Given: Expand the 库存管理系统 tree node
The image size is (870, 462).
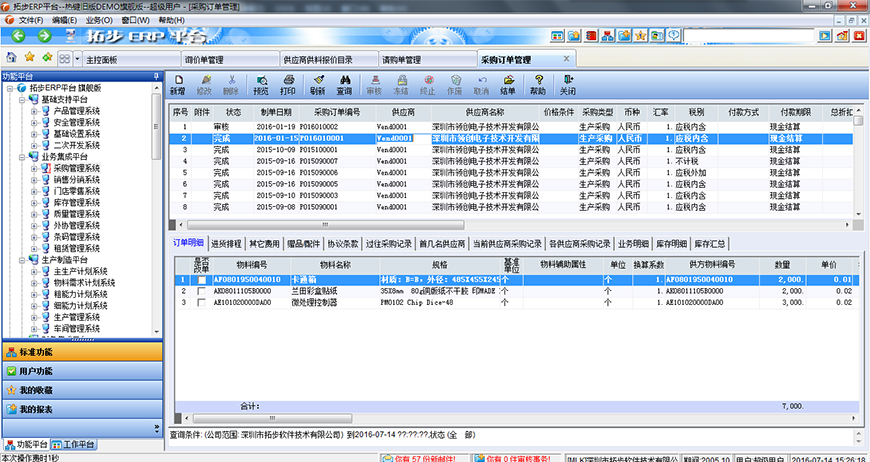Looking at the screenshot, I should coord(33,202).
